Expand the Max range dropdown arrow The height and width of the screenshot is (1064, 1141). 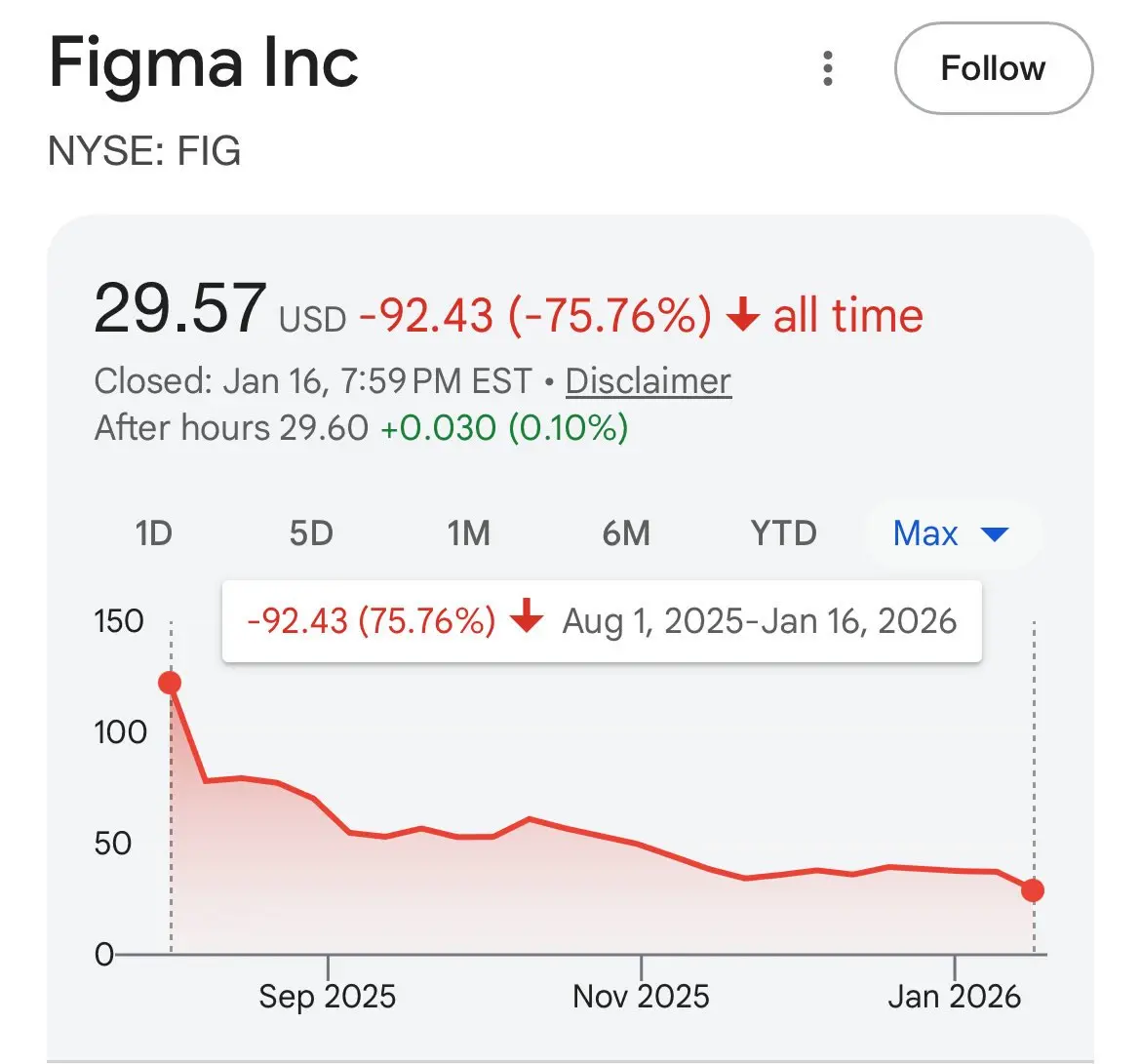[994, 534]
